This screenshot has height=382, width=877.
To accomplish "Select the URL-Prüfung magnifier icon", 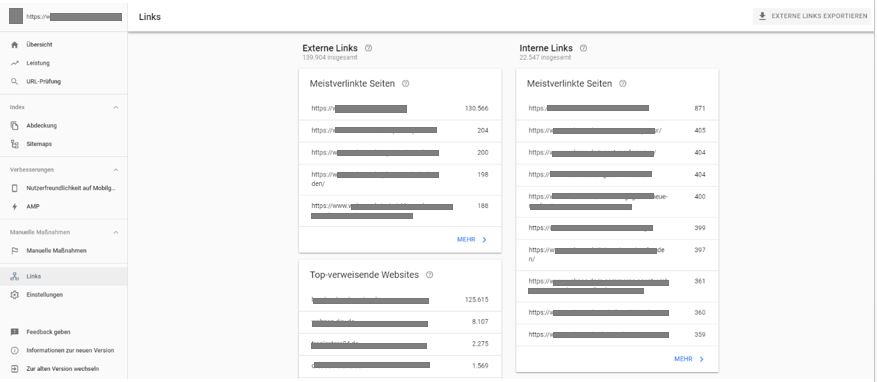I will point(15,82).
